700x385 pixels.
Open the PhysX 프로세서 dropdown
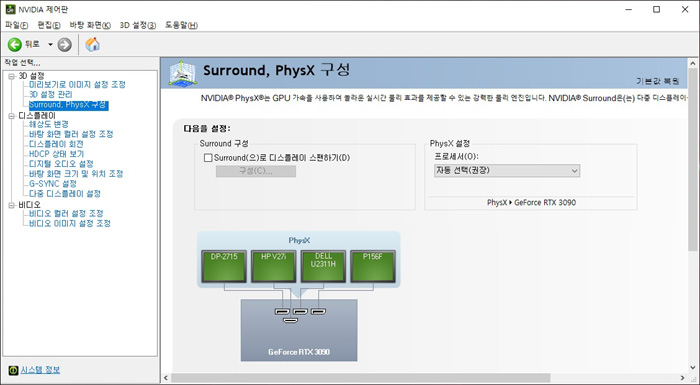507,171
